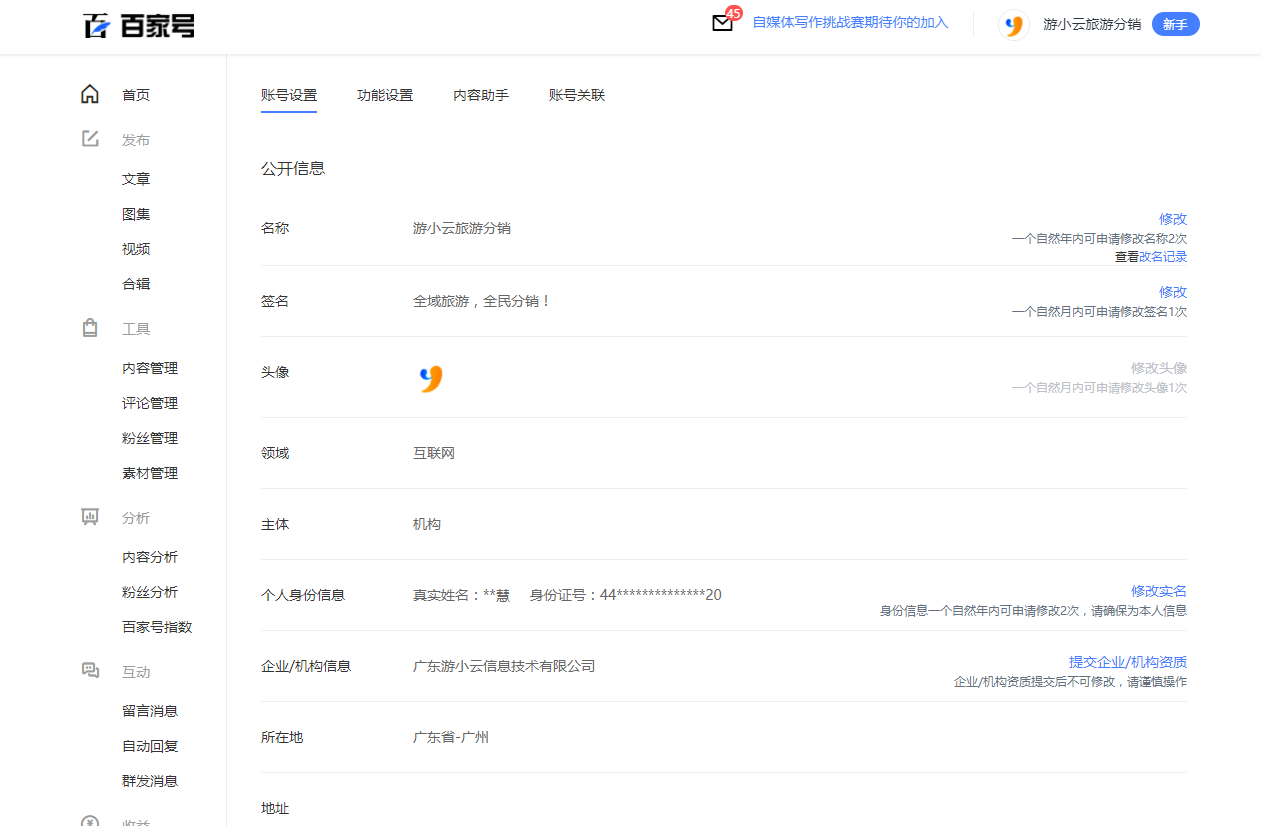Click the 互联网 field value
The width and height of the screenshot is (1261, 826).
434,453
